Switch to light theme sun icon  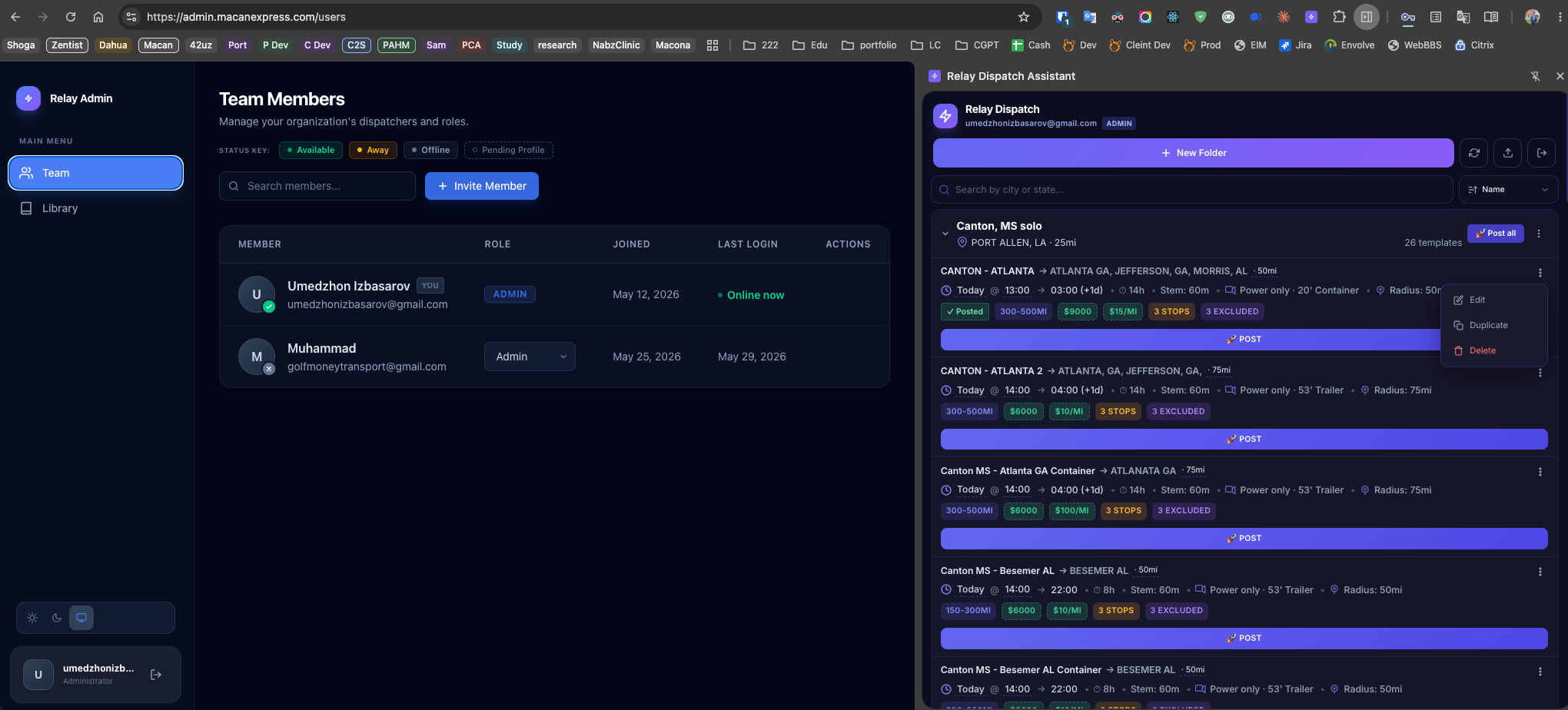[32, 618]
